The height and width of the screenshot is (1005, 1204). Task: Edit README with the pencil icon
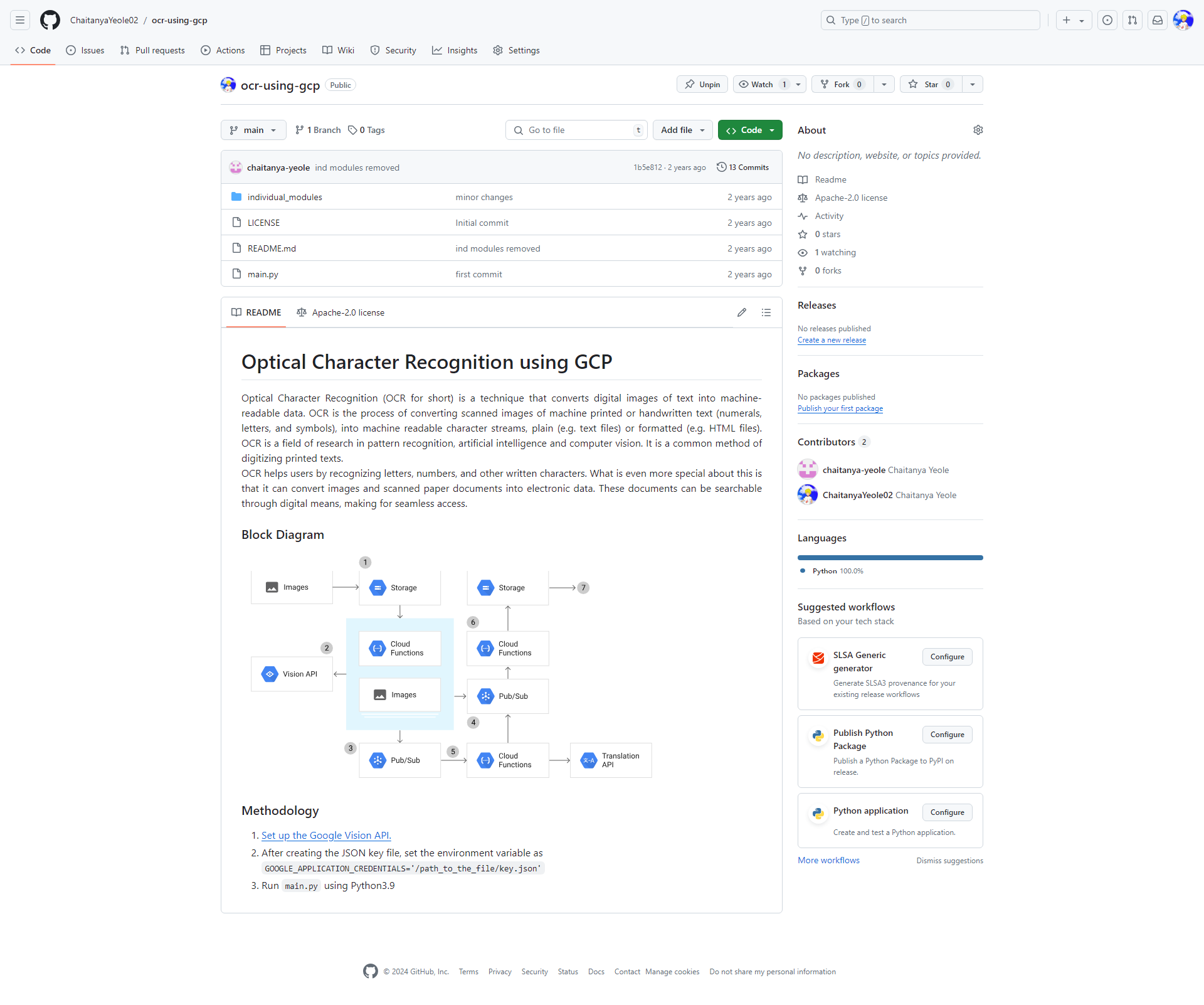(x=742, y=312)
